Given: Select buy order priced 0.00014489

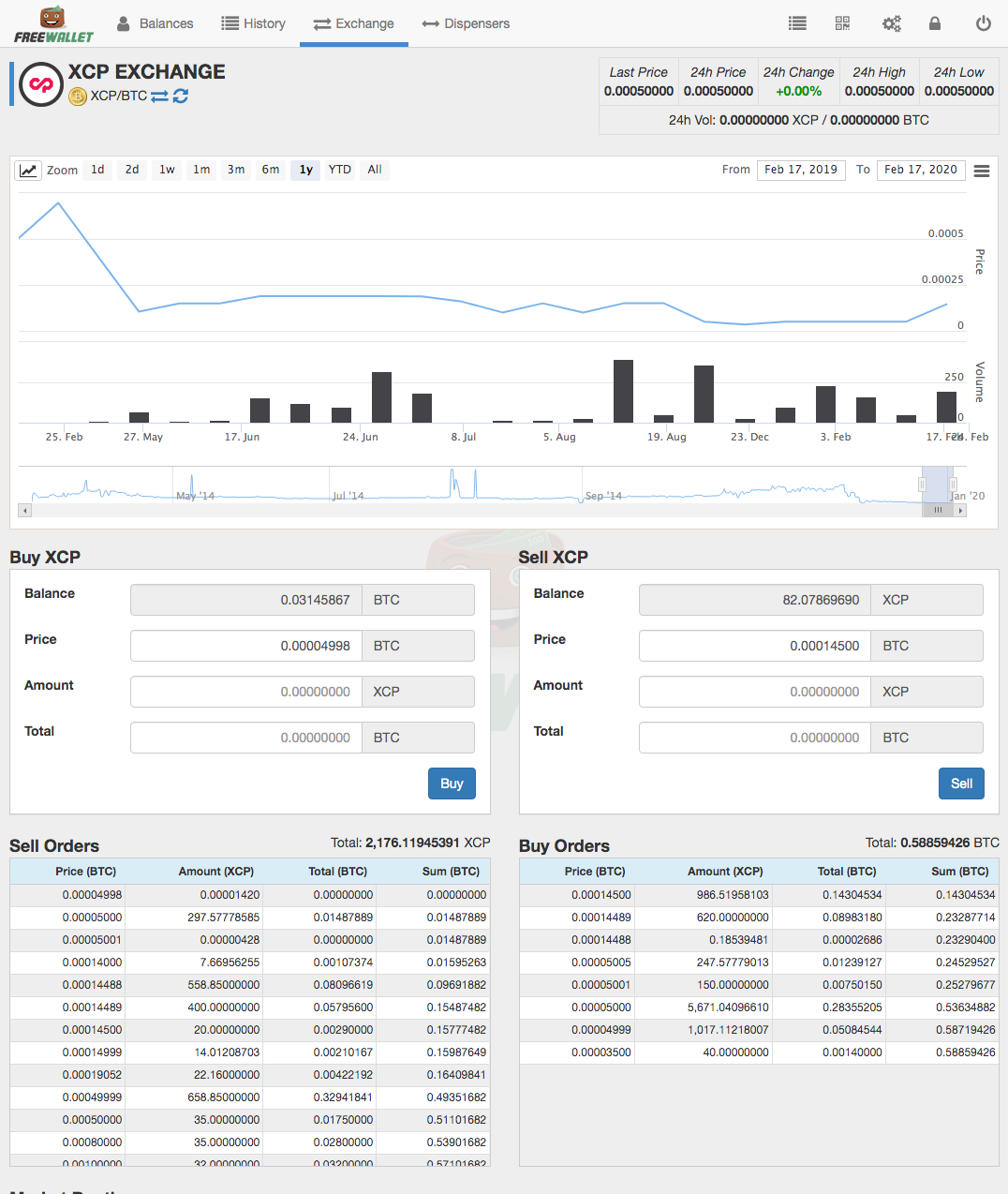Looking at the screenshot, I should (x=759, y=918).
